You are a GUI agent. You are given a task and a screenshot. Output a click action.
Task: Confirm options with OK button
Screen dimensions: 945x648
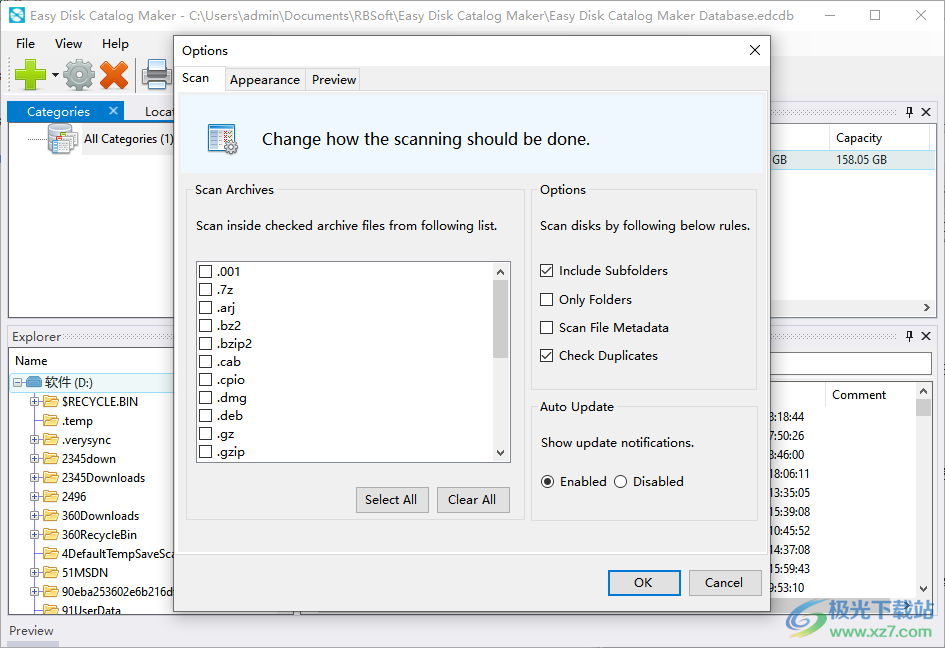coord(644,582)
